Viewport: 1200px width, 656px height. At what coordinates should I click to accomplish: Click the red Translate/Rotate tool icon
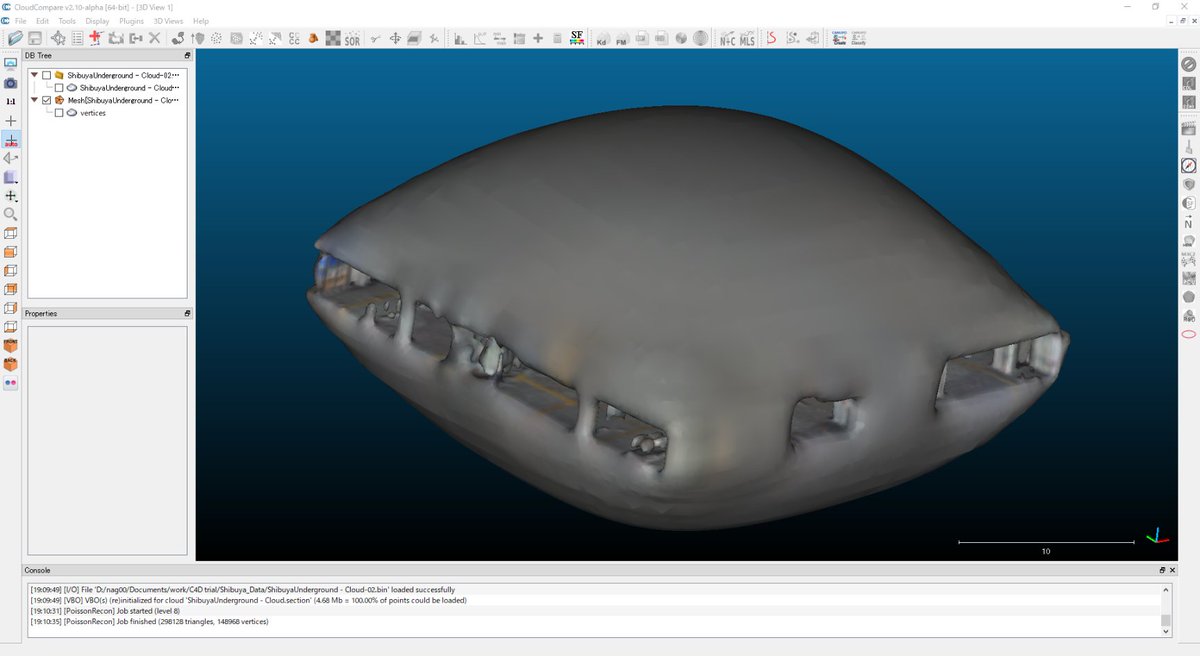tap(96, 39)
